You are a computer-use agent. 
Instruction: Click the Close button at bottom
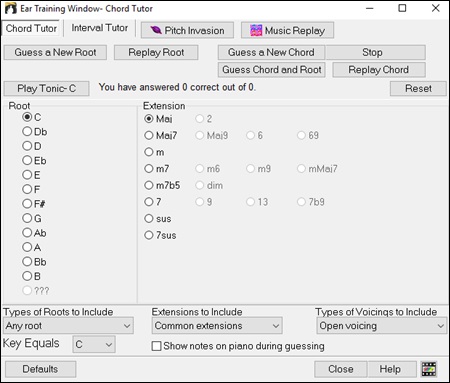[x=341, y=369]
